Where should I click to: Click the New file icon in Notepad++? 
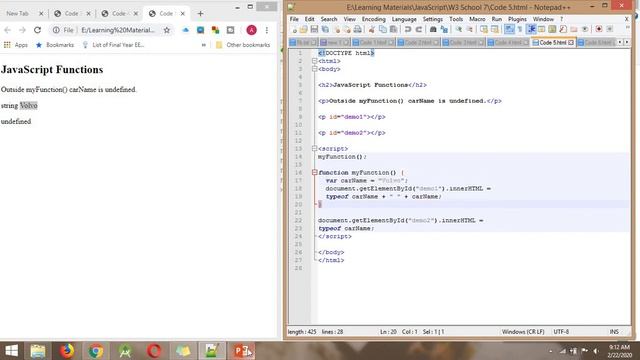[x=295, y=29]
